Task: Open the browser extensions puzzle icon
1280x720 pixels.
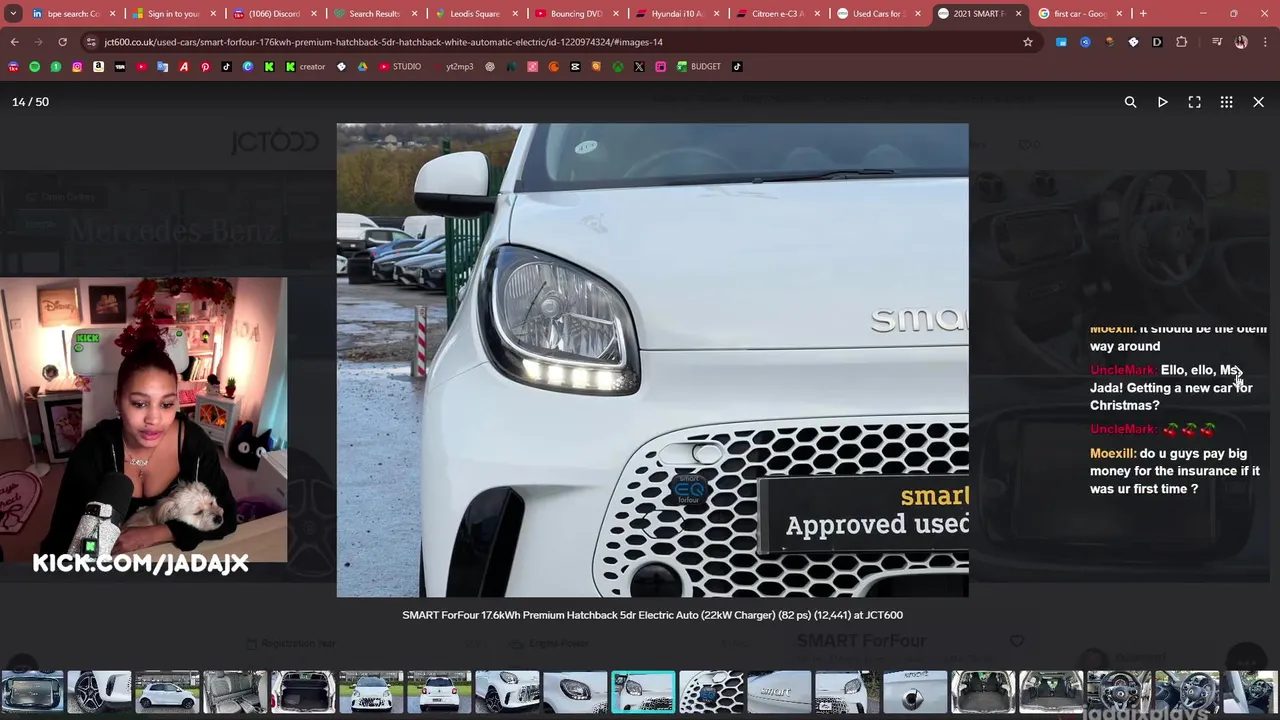Action: point(1181,42)
